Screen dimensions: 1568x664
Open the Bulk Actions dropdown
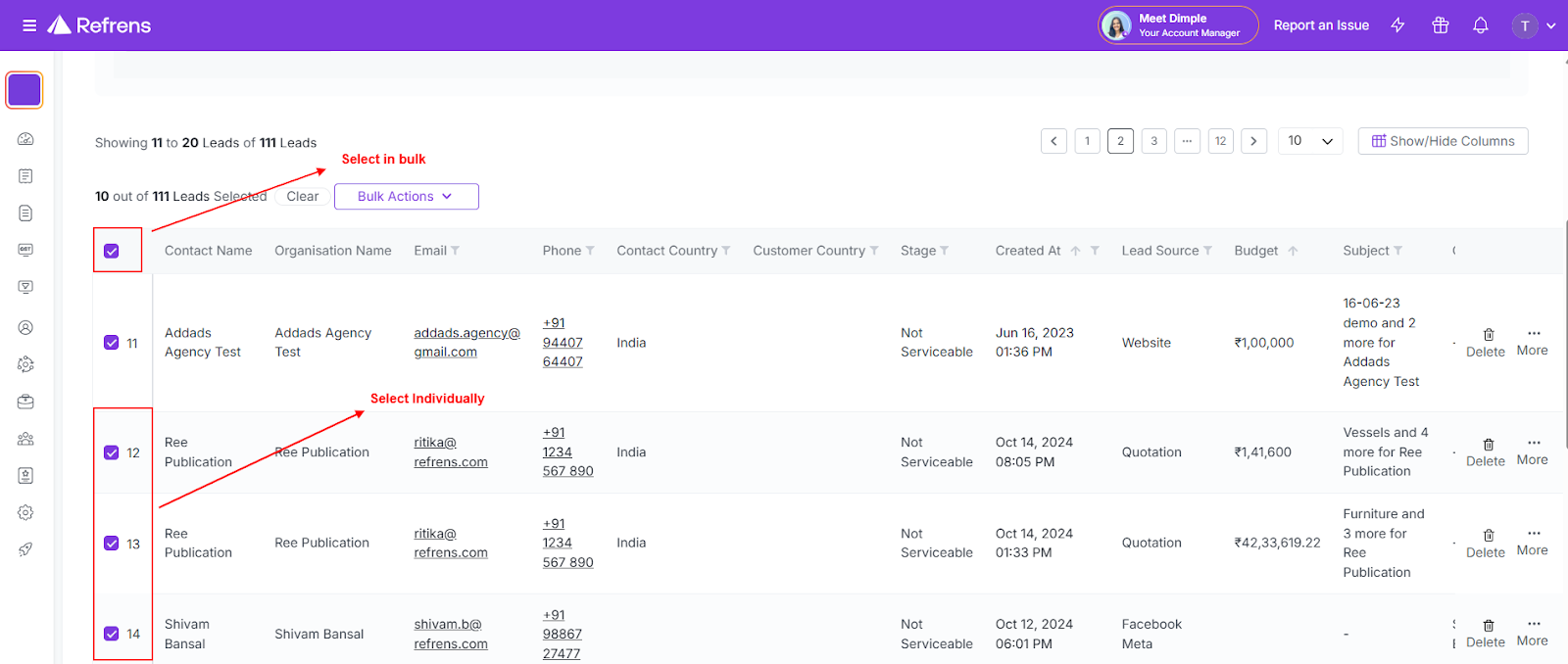click(x=407, y=196)
